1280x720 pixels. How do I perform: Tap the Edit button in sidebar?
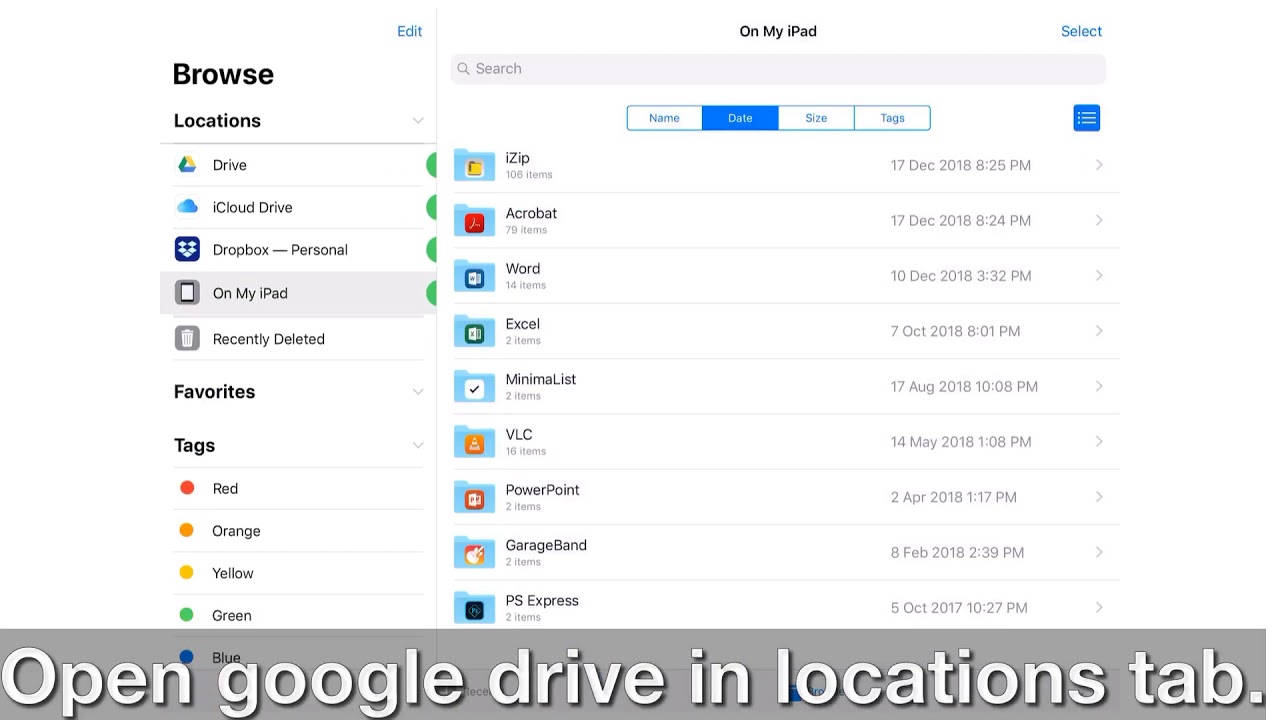click(409, 31)
